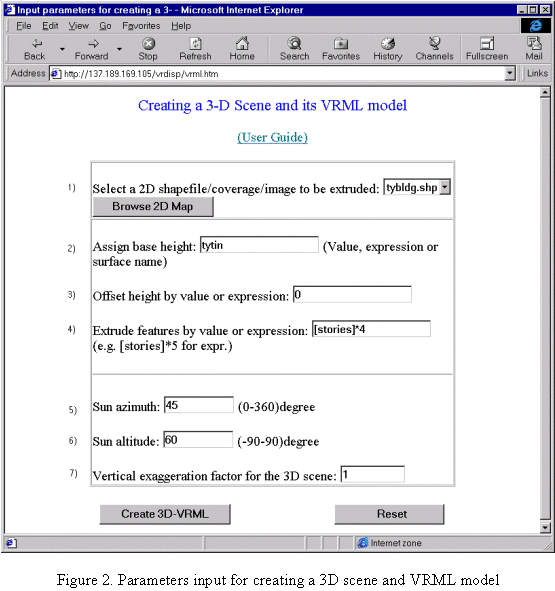555x591 pixels.
Task: Open the View menu
Action: click(78, 26)
